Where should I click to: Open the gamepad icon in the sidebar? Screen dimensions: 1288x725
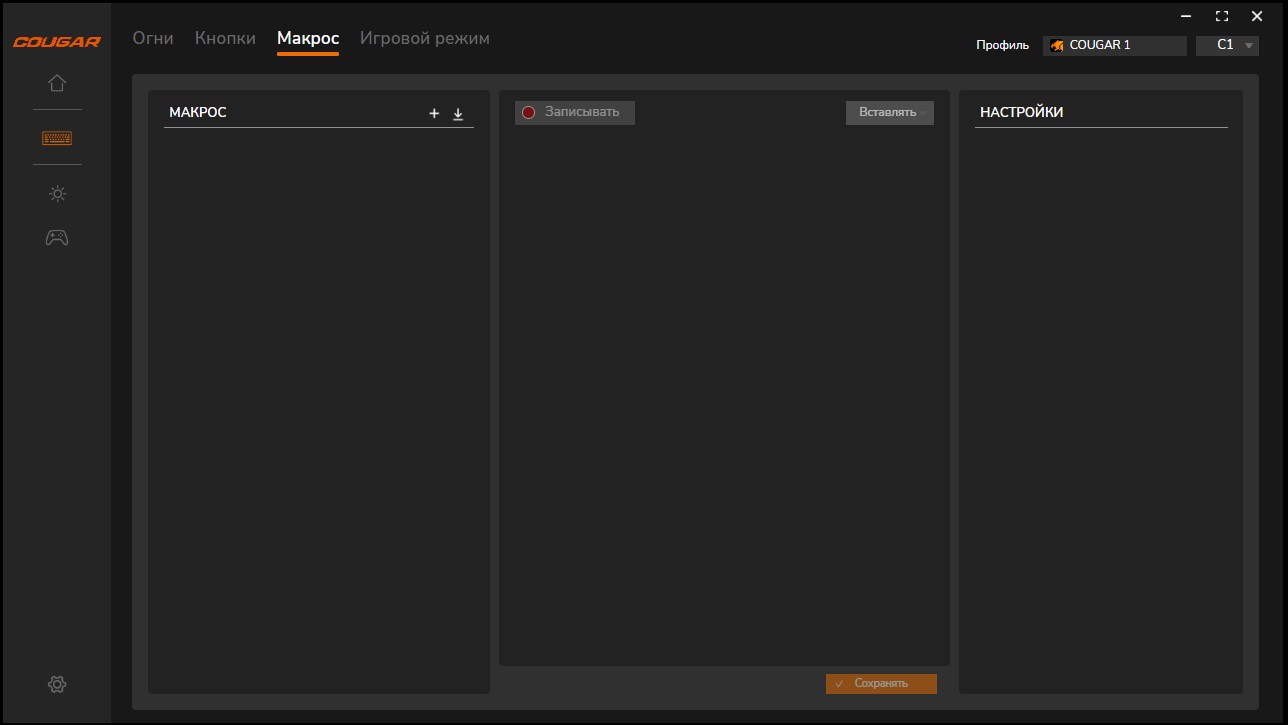pyautogui.click(x=57, y=238)
